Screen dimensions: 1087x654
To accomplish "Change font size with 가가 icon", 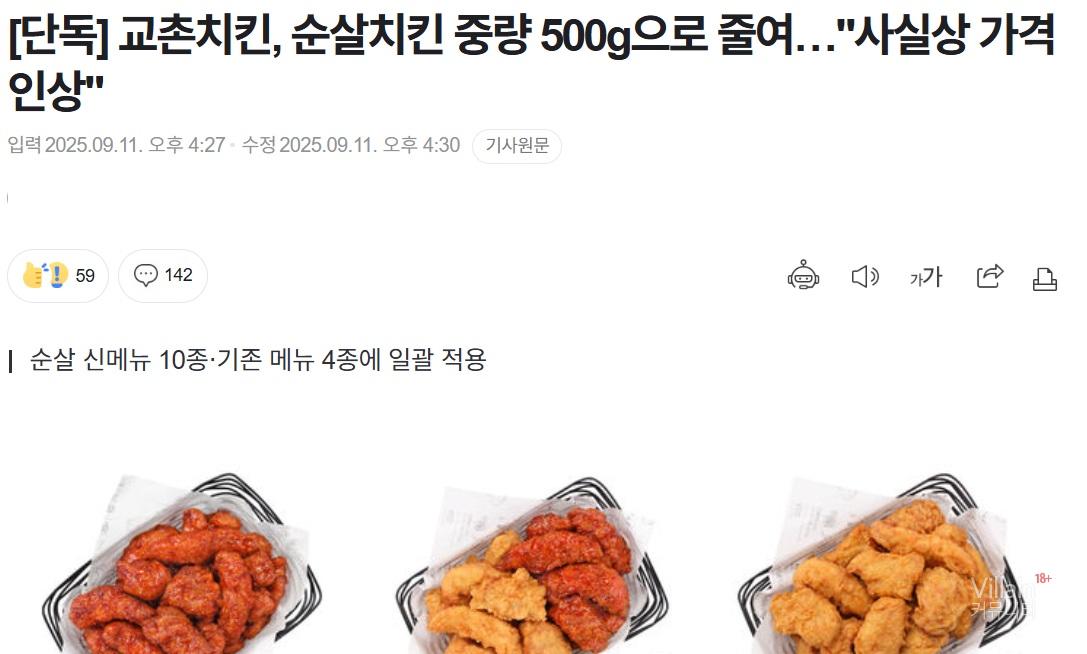I will (925, 277).
